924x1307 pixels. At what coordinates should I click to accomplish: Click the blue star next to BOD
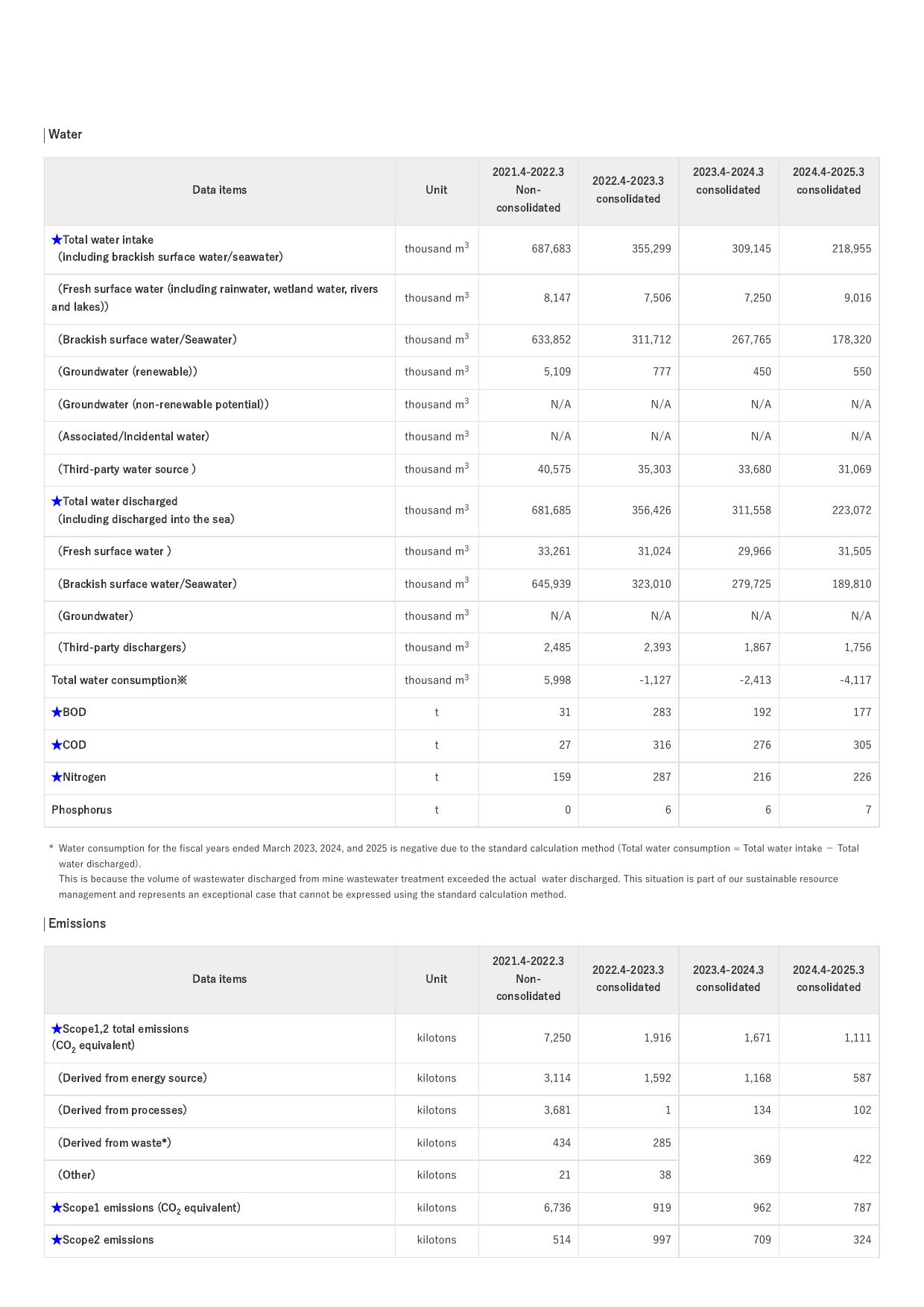(x=57, y=712)
